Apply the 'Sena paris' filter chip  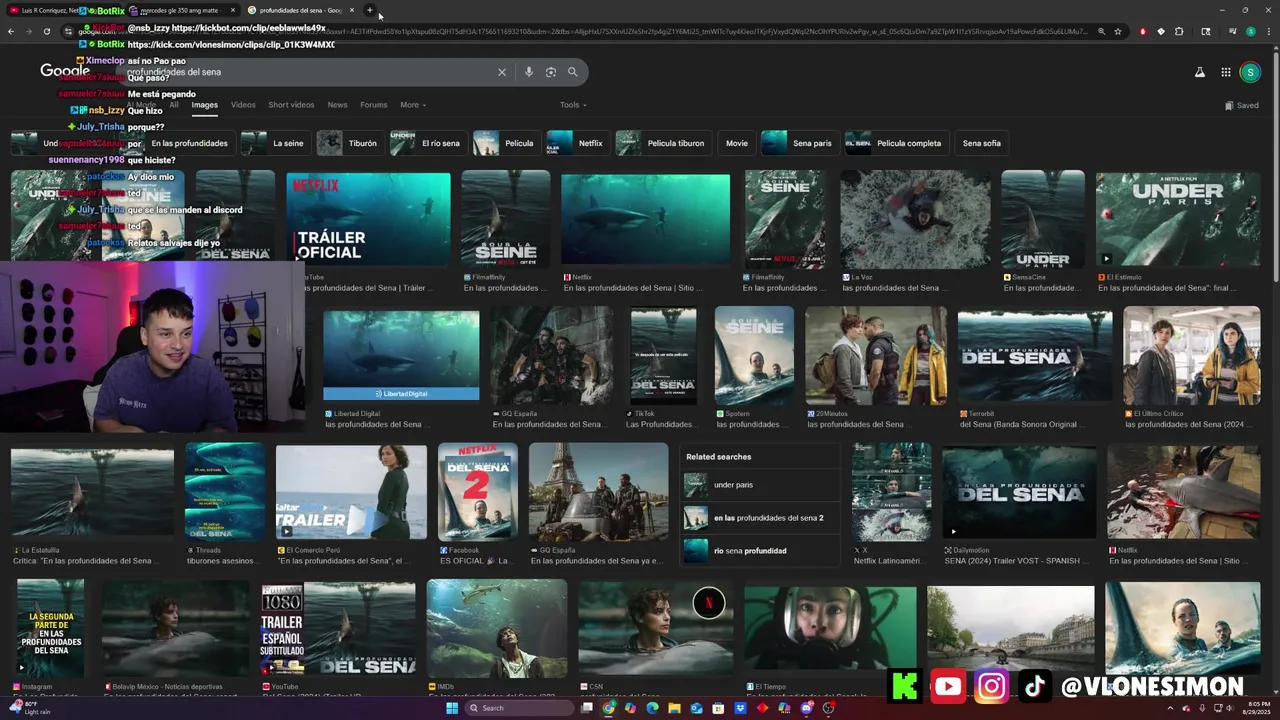click(x=800, y=143)
